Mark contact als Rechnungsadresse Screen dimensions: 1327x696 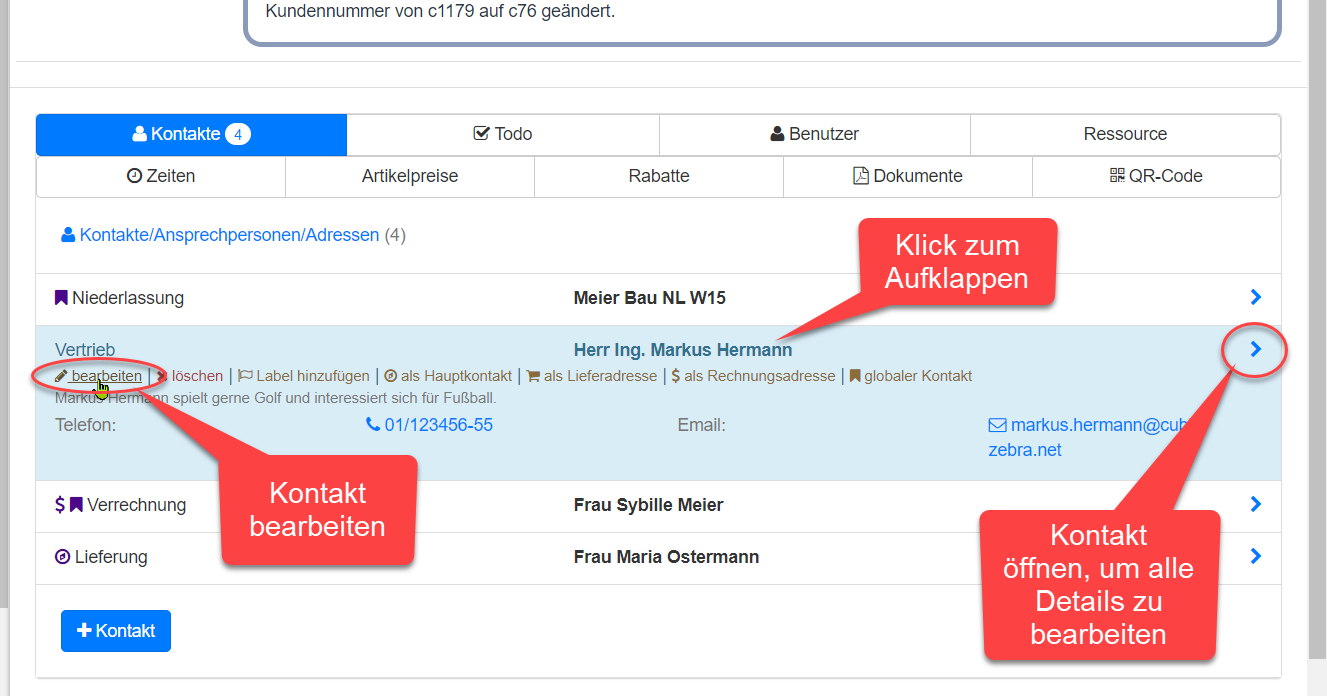point(753,376)
